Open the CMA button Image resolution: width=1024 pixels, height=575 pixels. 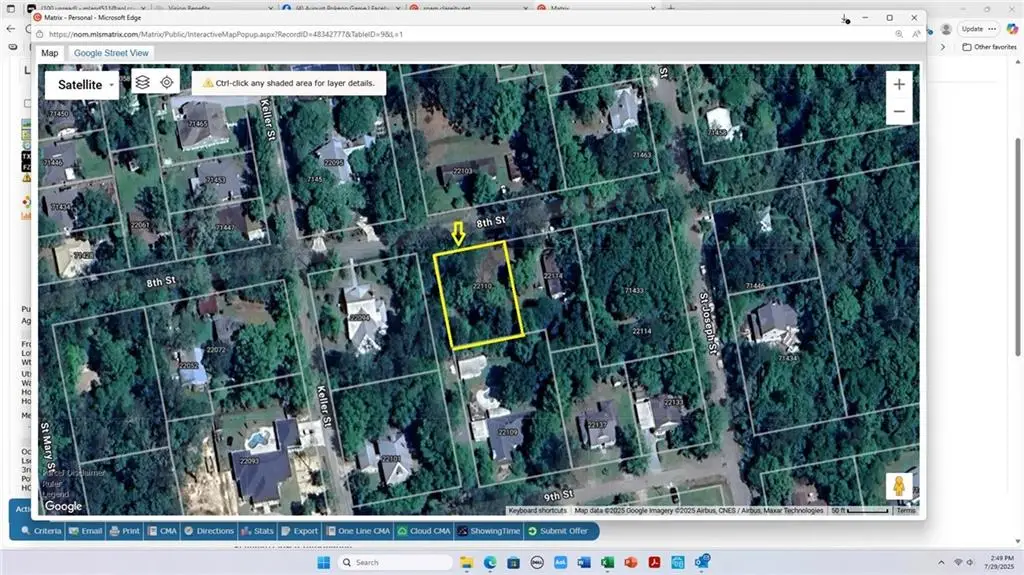(x=162, y=531)
